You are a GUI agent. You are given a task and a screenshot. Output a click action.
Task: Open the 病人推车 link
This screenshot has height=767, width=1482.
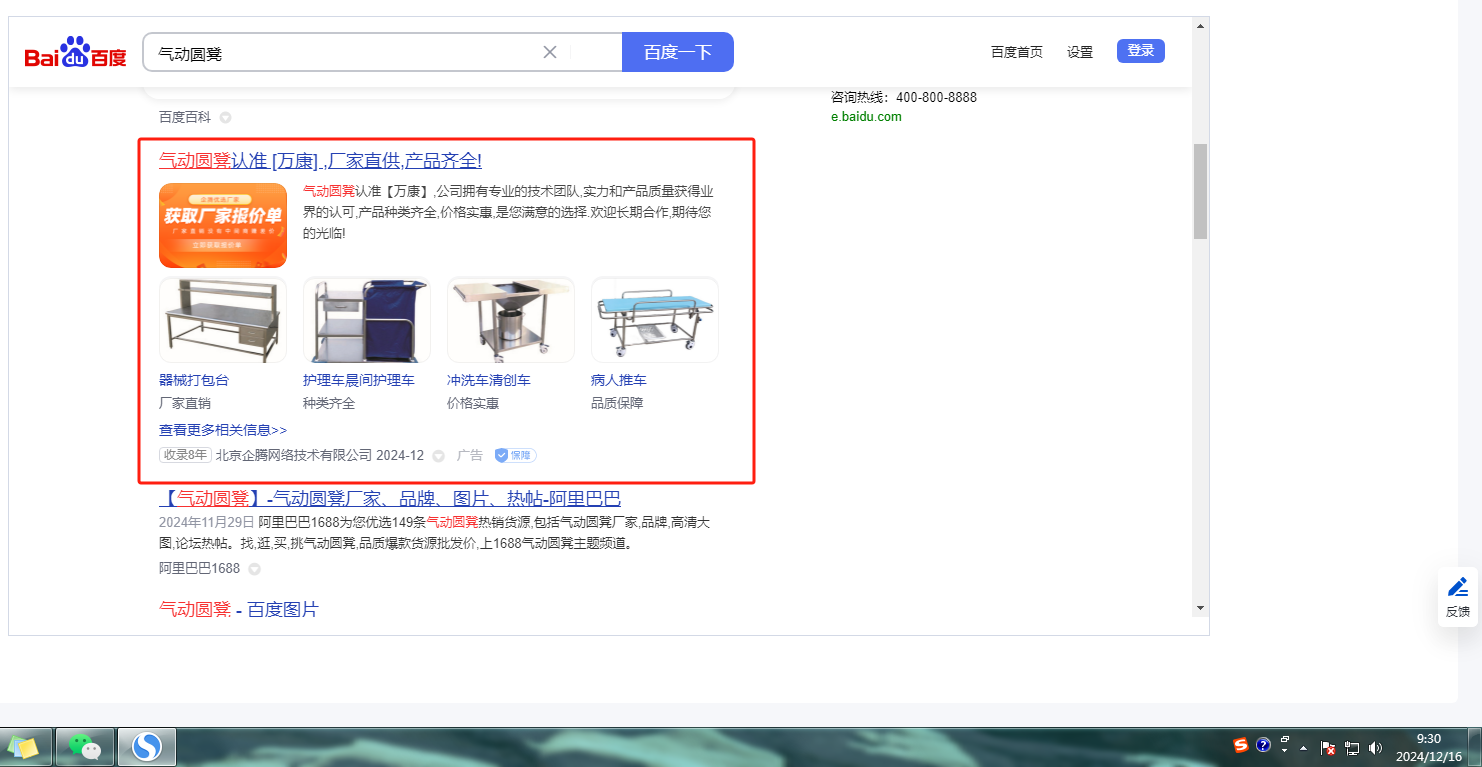(619, 380)
